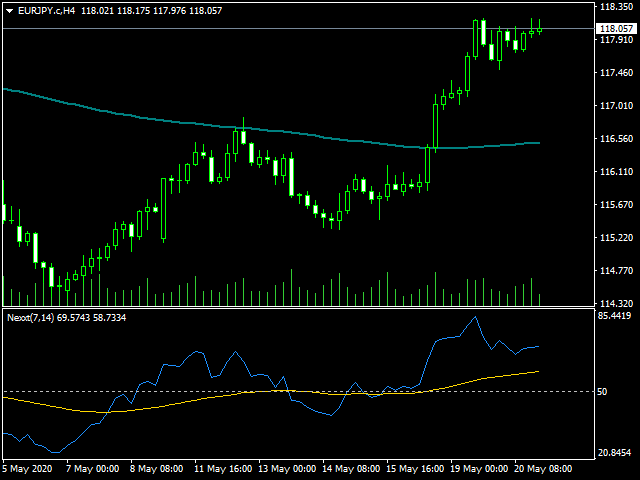
Task: Click the 20 May 08:00 time label
Action: 543,469
